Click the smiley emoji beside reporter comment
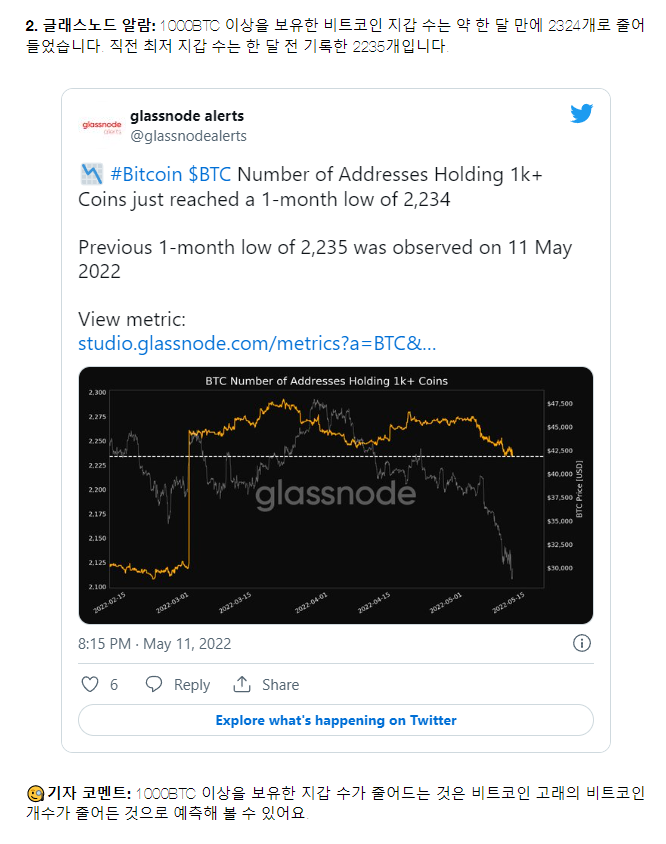666x844 pixels. pyautogui.click(x=36, y=793)
